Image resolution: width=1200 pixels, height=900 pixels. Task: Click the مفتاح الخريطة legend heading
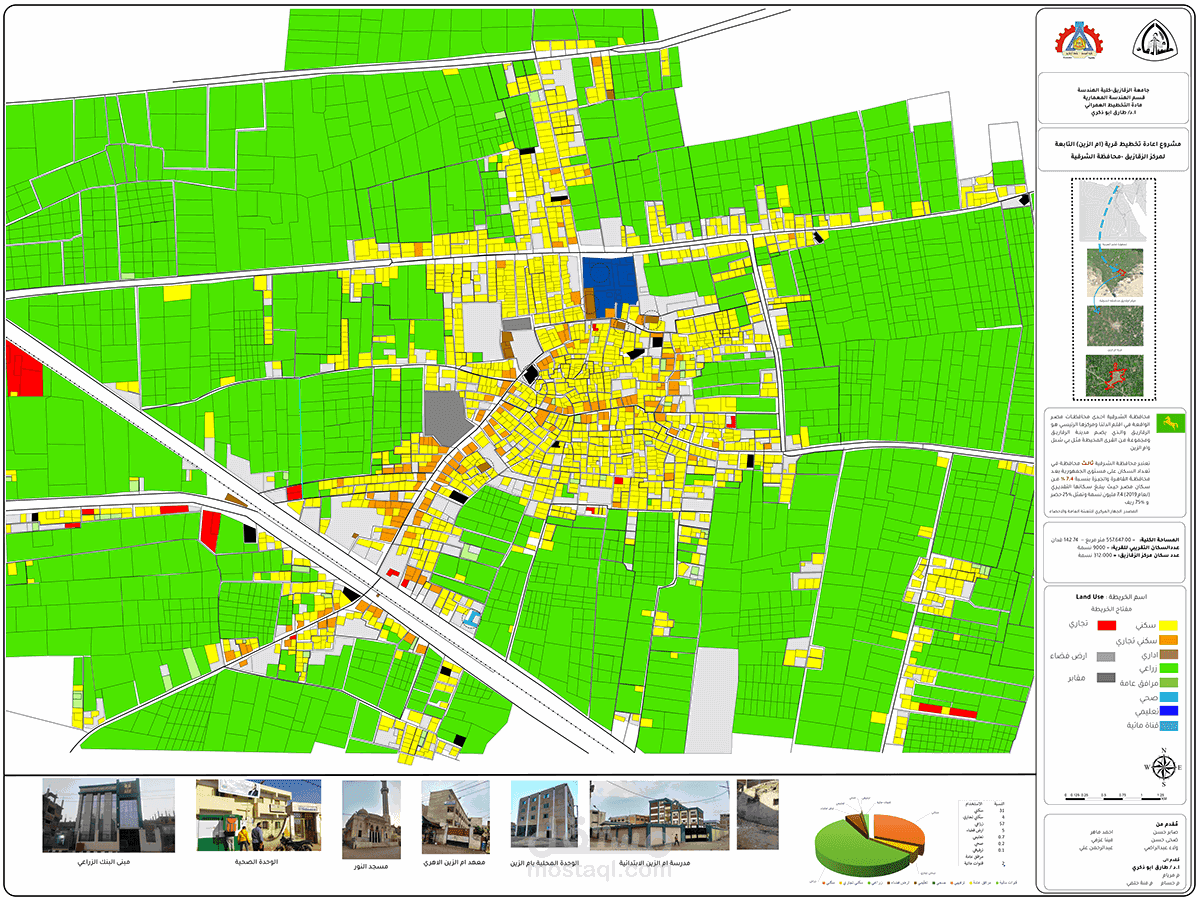pos(1109,608)
